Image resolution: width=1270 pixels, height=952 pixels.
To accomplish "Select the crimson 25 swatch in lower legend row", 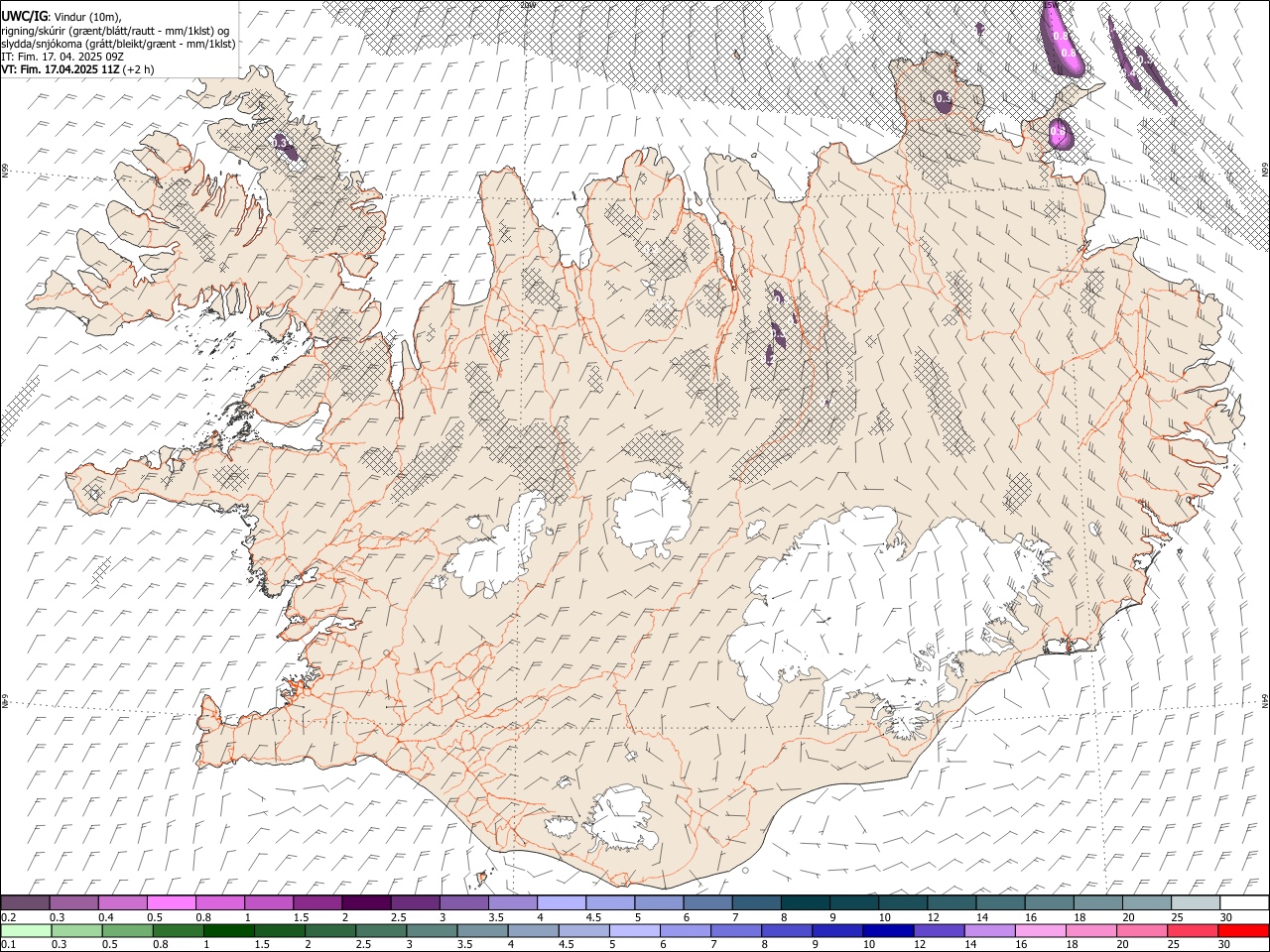I will [x=1194, y=931].
